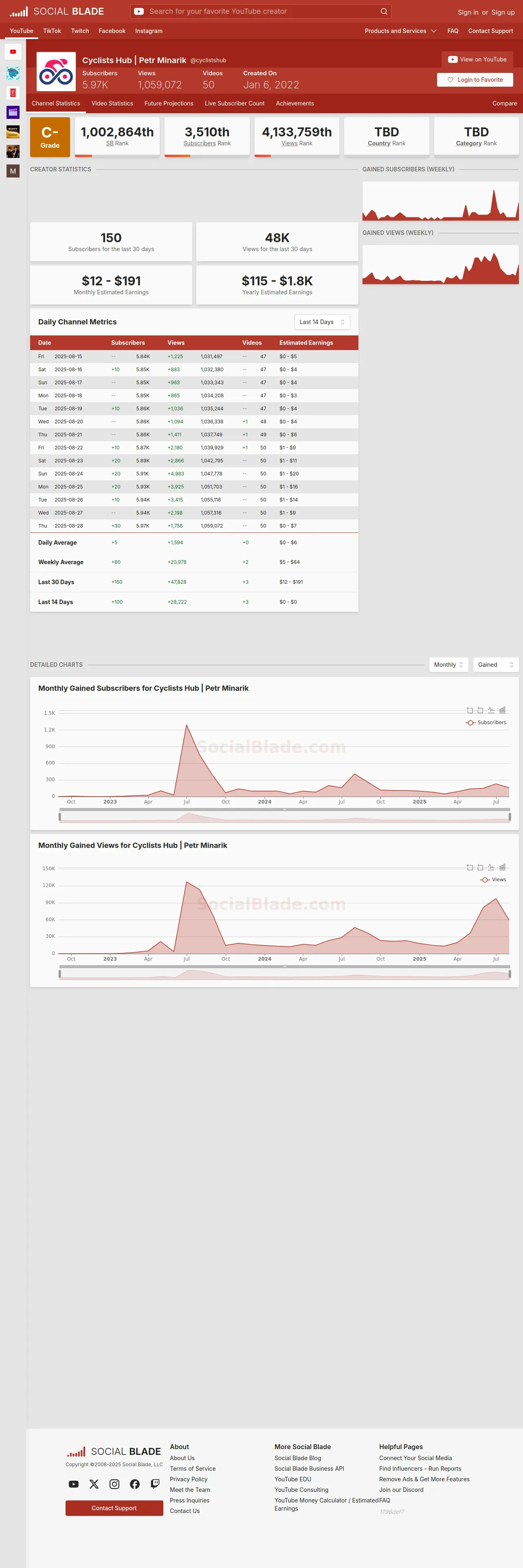Open the Join our Discord link
The height and width of the screenshot is (1568, 523).
(401, 1490)
